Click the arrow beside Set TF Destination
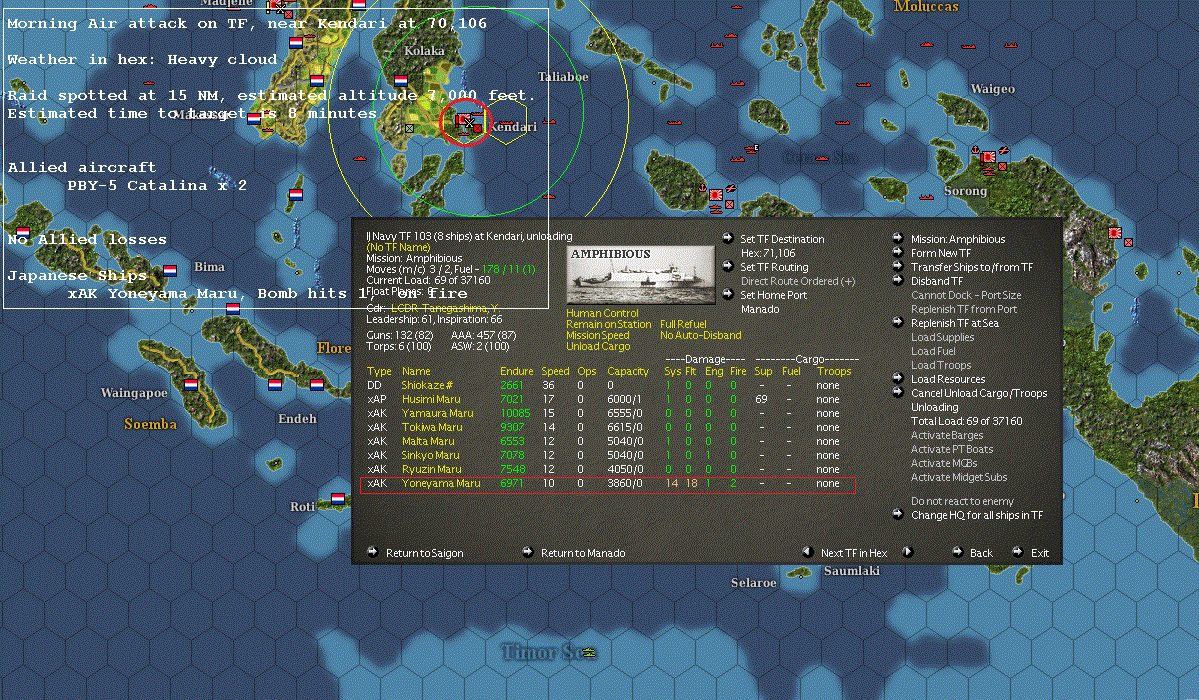The width and height of the screenshot is (1199, 700). pos(727,239)
